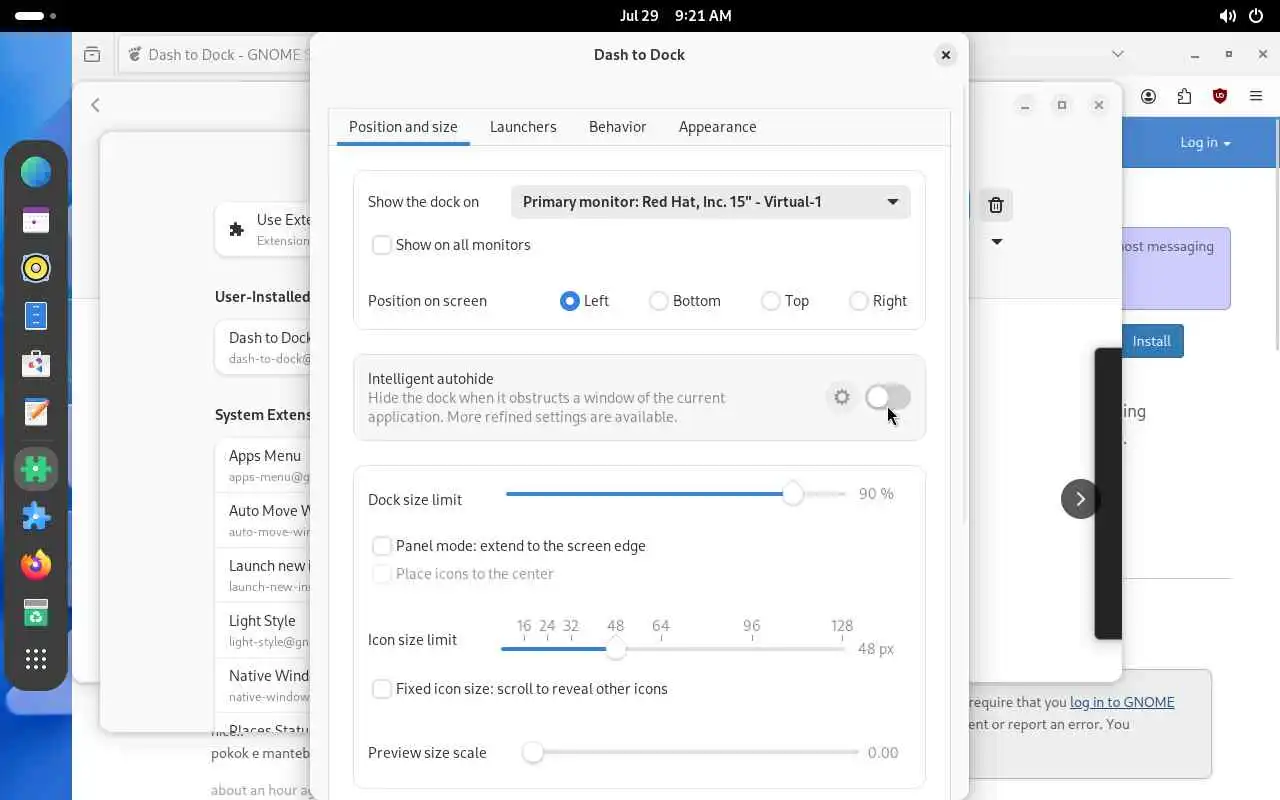Click Install button on website
This screenshot has height=800, width=1280.
[1151, 341]
